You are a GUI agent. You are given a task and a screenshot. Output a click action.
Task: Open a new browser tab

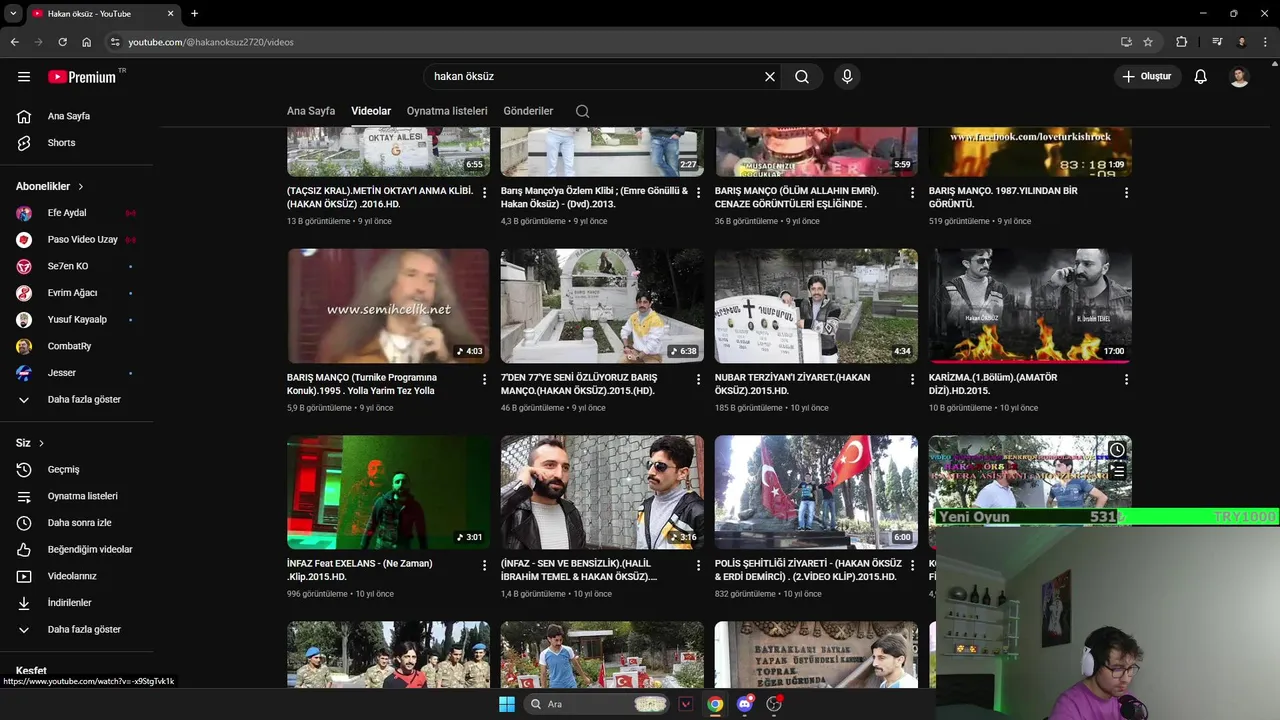[194, 13]
